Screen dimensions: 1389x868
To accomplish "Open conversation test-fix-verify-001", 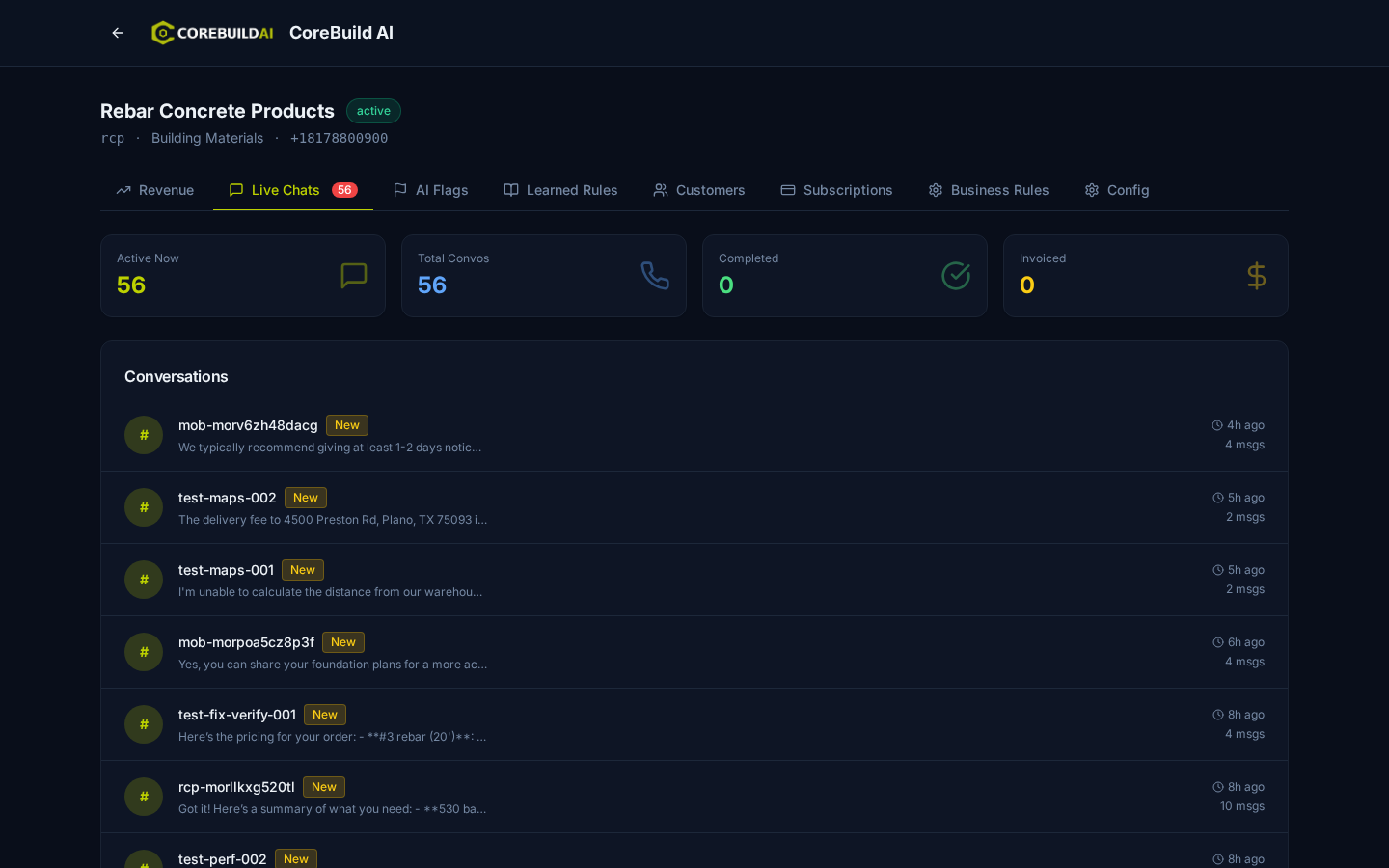I will click(694, 724).
